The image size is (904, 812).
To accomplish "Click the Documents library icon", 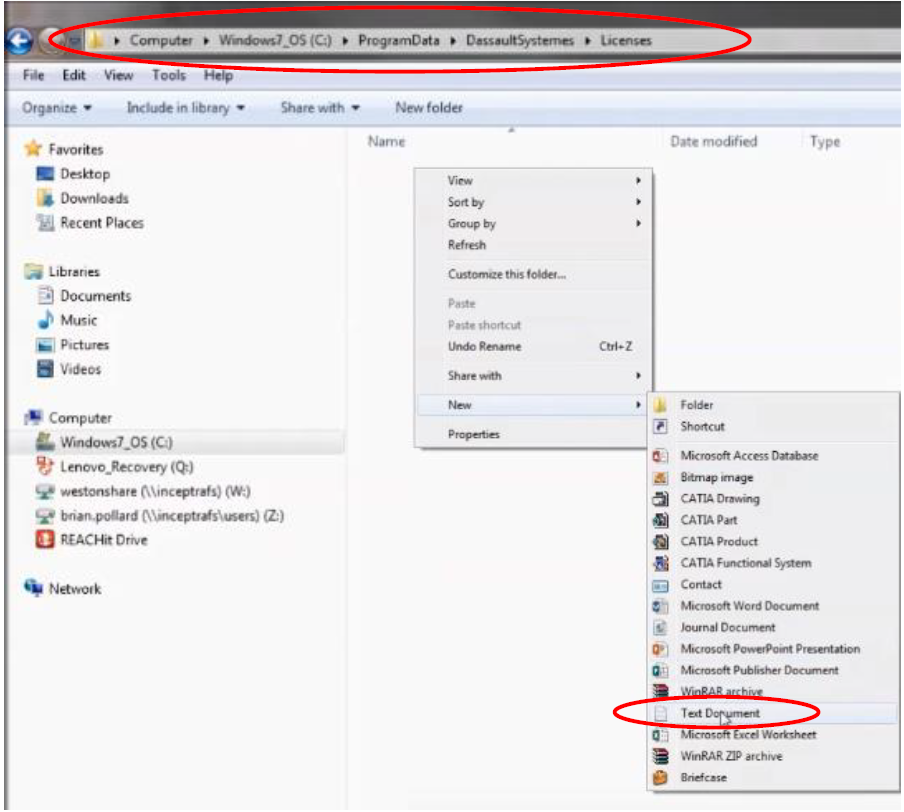I will click(x=45, y=295).
